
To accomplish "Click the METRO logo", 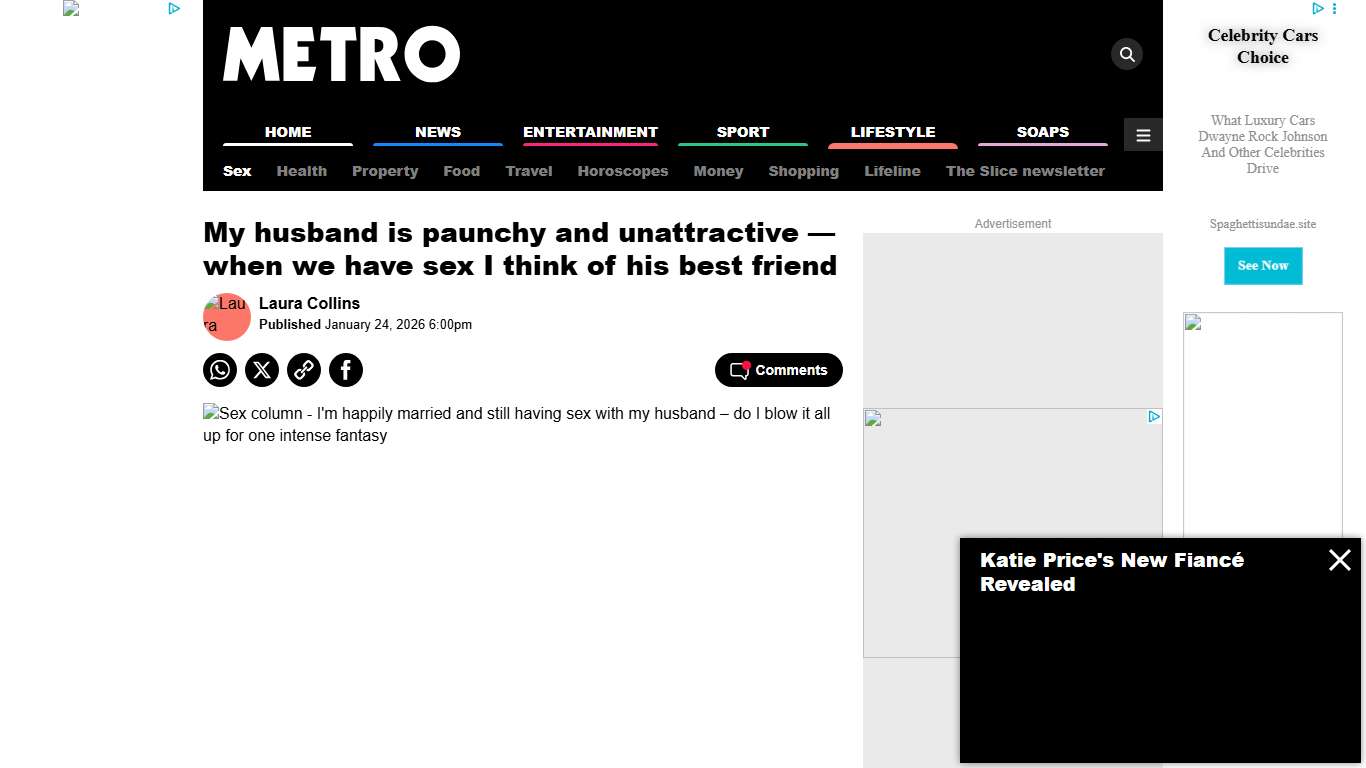I will click(341, 55).
